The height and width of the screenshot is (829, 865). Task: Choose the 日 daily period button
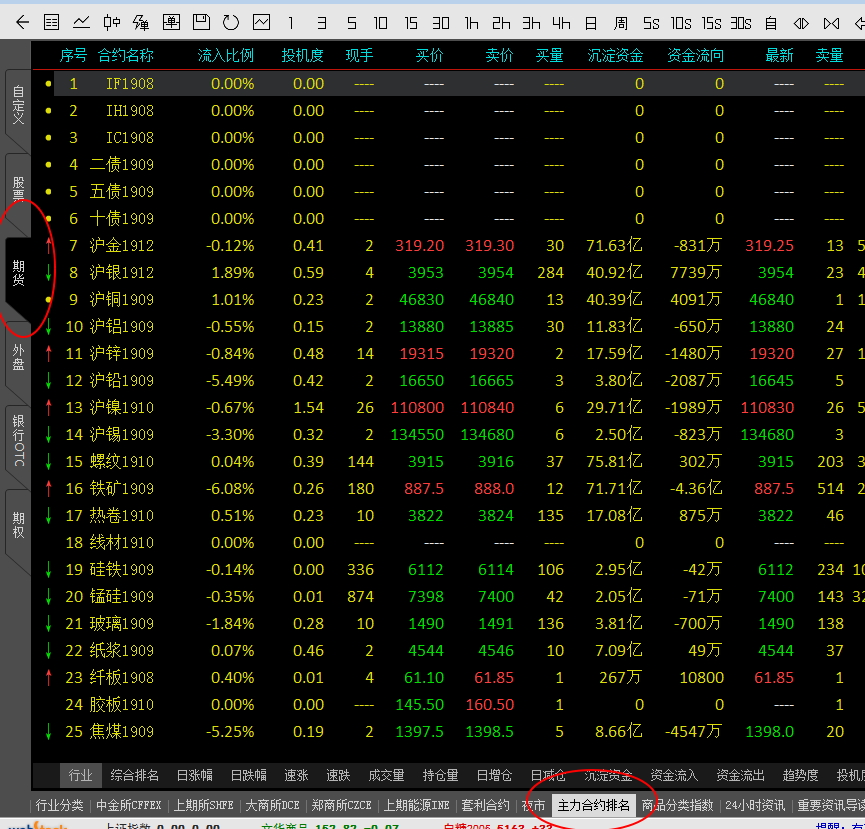coord(591,22)
